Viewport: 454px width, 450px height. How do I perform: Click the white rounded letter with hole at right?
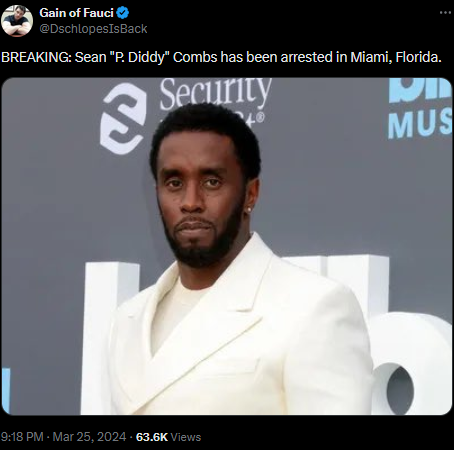(412, 365)
